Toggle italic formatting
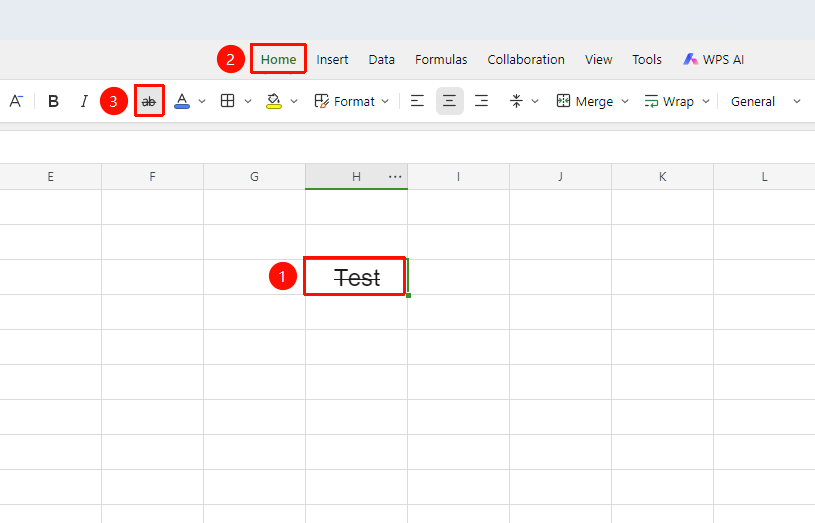Viewport: 815px width, 523px height. (x=84, y=101)
